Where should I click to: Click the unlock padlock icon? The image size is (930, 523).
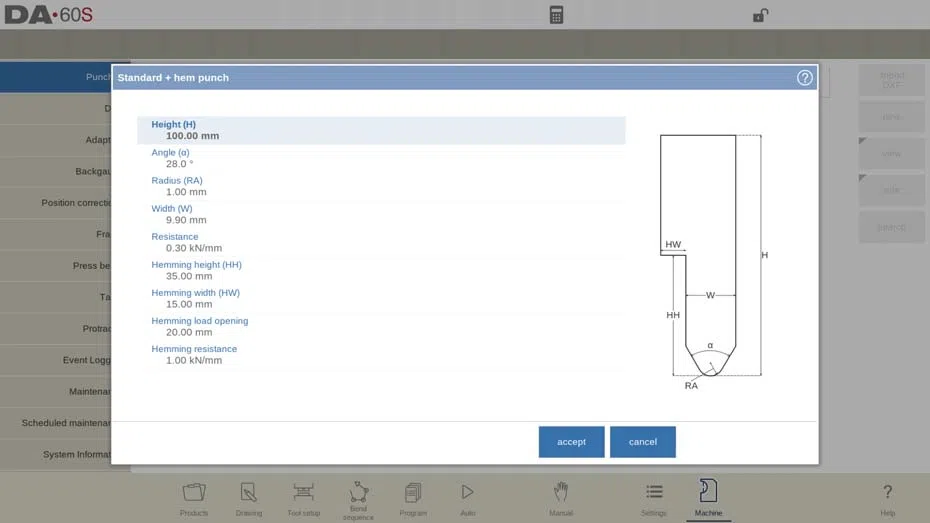[x=760, y=15]
